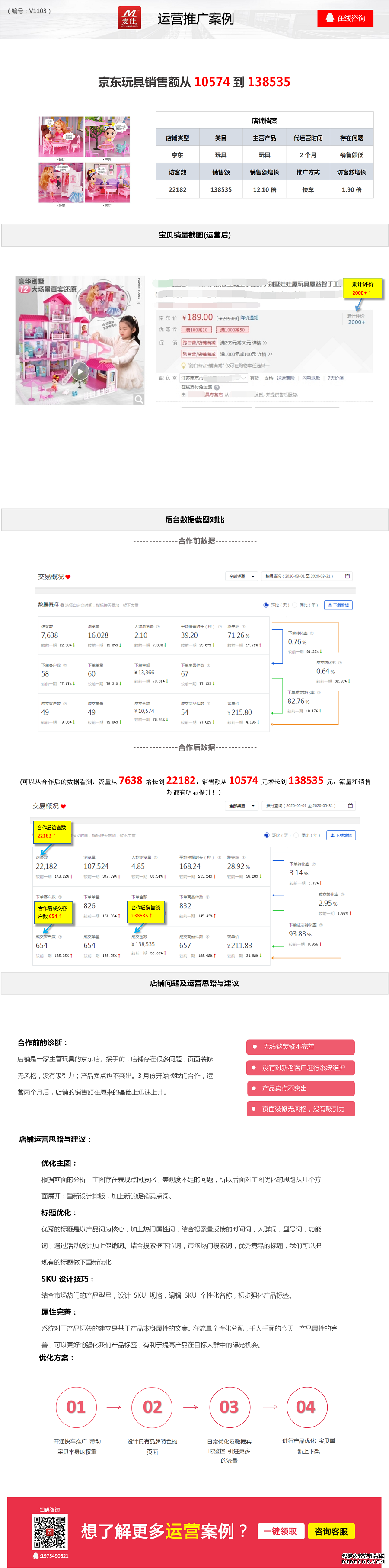Open the bottom-left 卧室 product thumbnail
Viewport: 389px width, 1568px height.
pos(61,182)
